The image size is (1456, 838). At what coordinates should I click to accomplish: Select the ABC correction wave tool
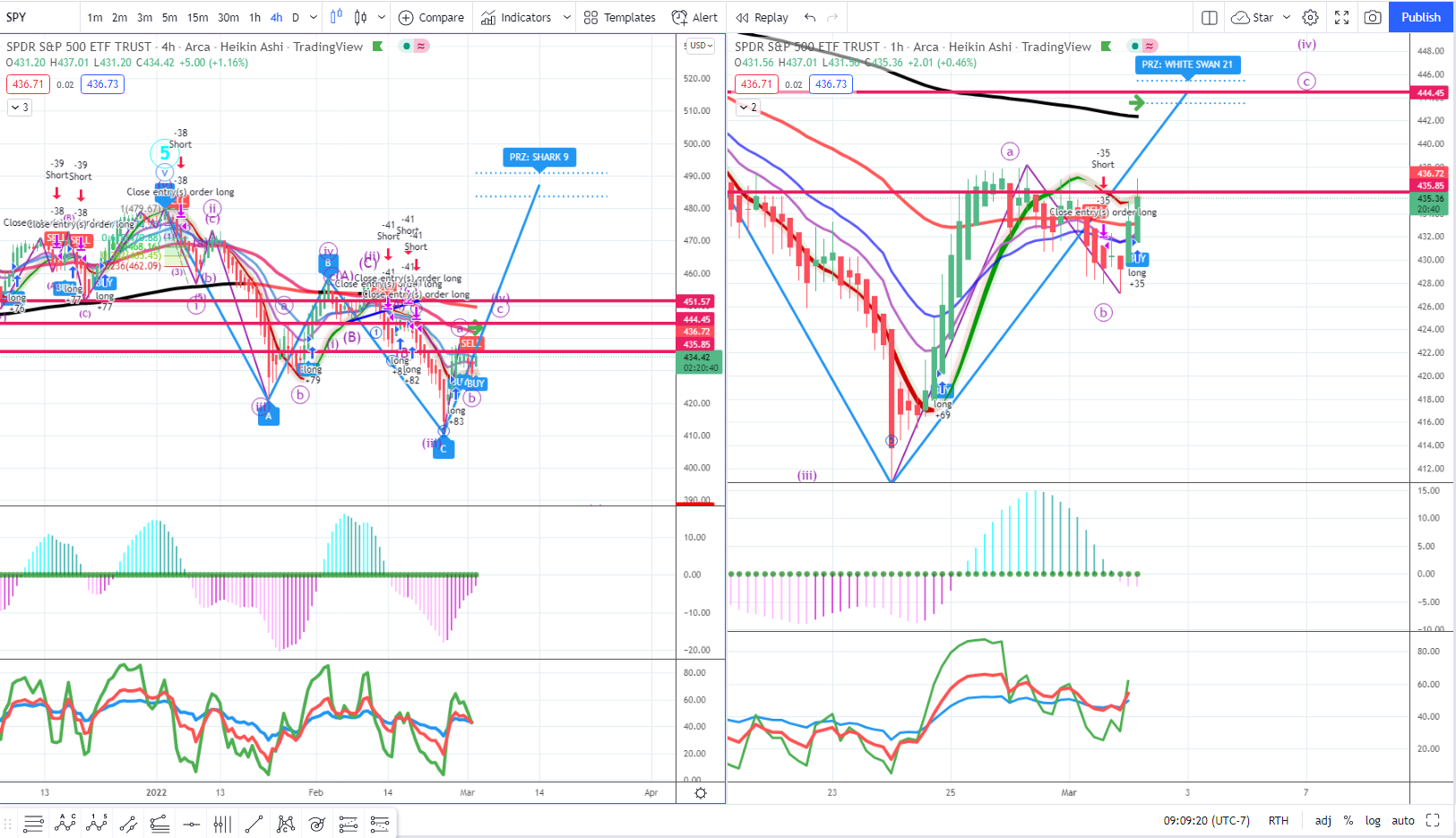[x=65, y=823]
